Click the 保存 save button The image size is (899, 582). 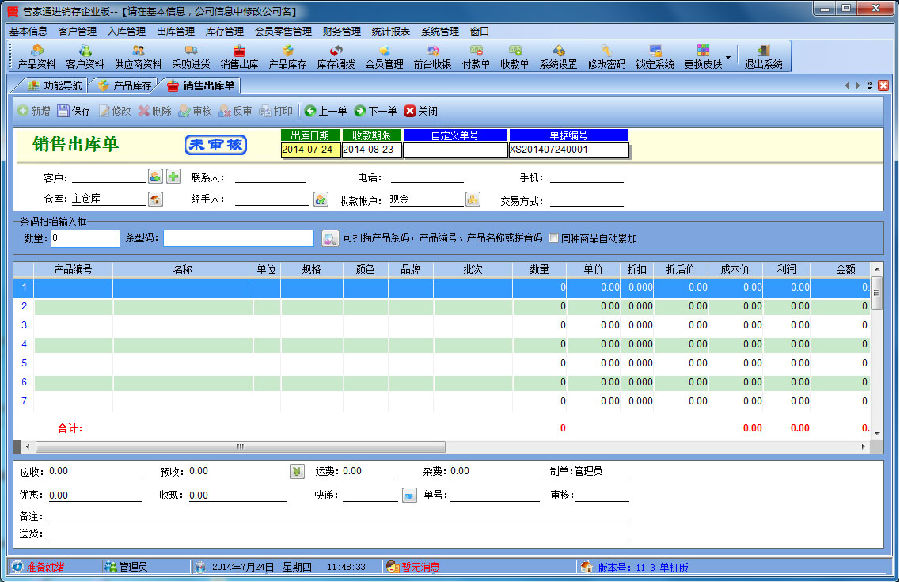coord(74,111)
